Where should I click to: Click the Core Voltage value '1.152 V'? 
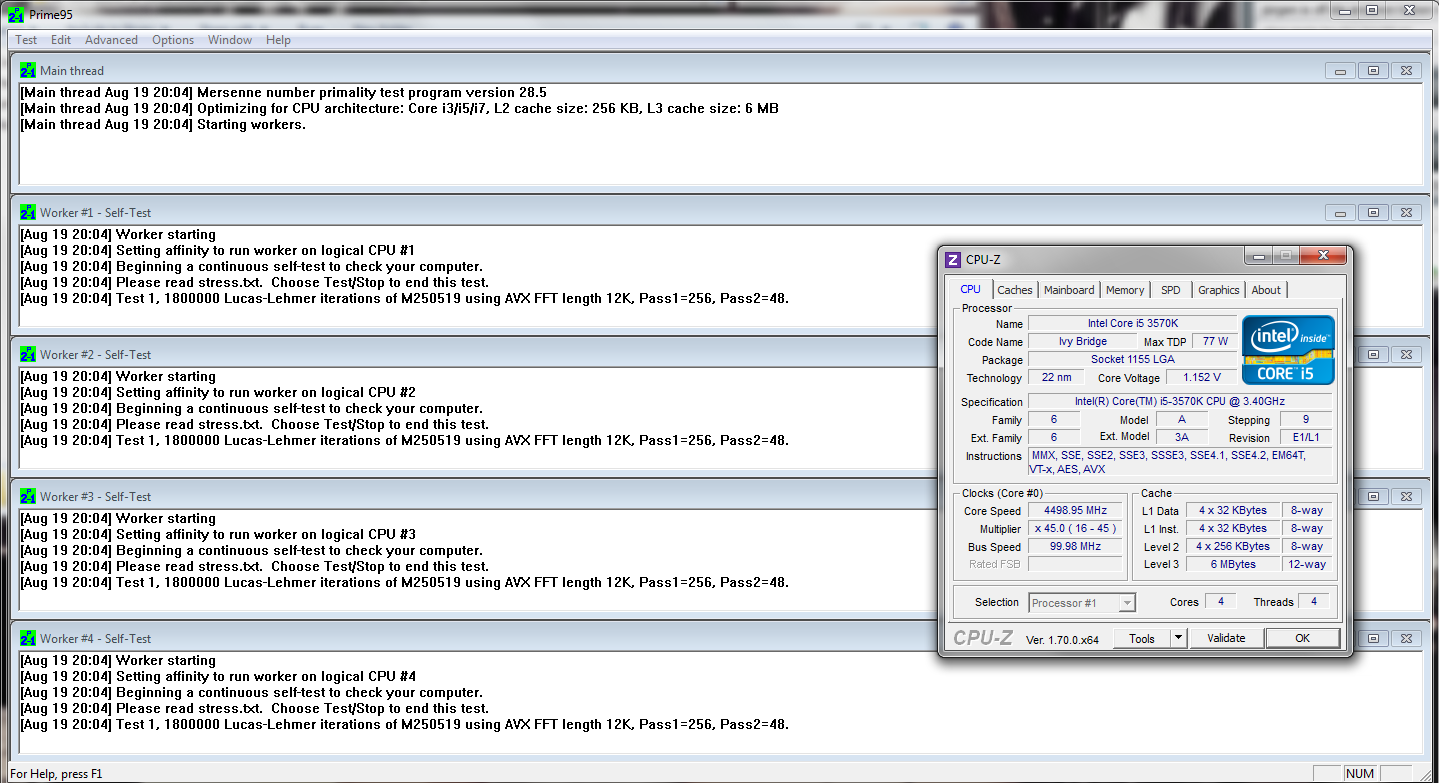1201,378
